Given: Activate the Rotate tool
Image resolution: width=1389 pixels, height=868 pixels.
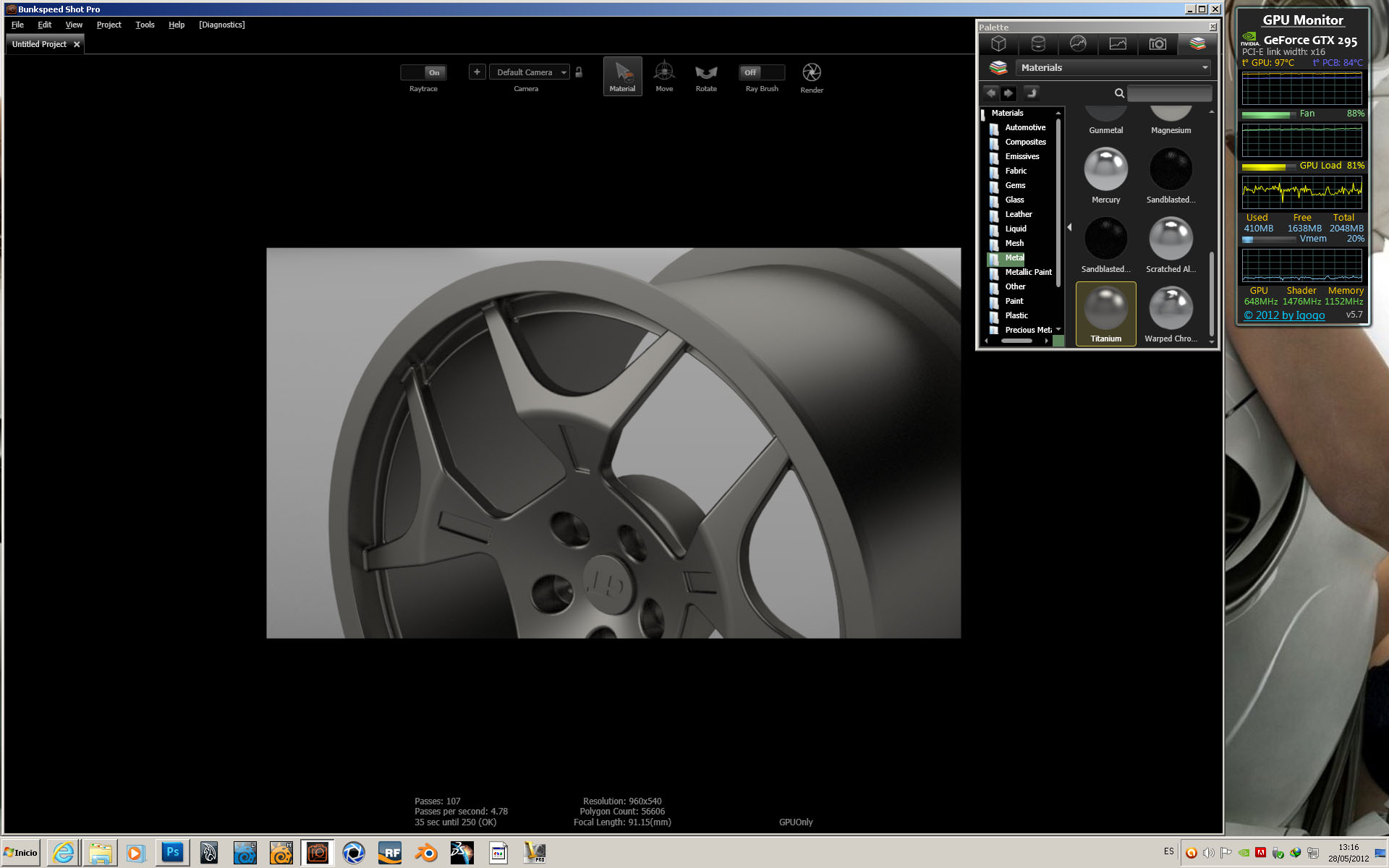Looking at the screenshot, I should pyautogui.click(x=706, y=77).
